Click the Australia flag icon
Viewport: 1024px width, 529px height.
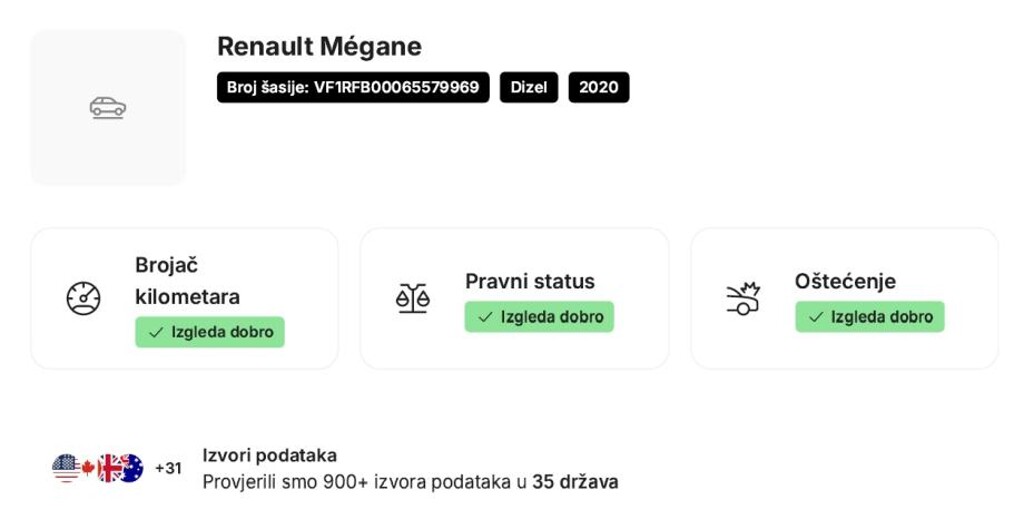tap(131, 468)
